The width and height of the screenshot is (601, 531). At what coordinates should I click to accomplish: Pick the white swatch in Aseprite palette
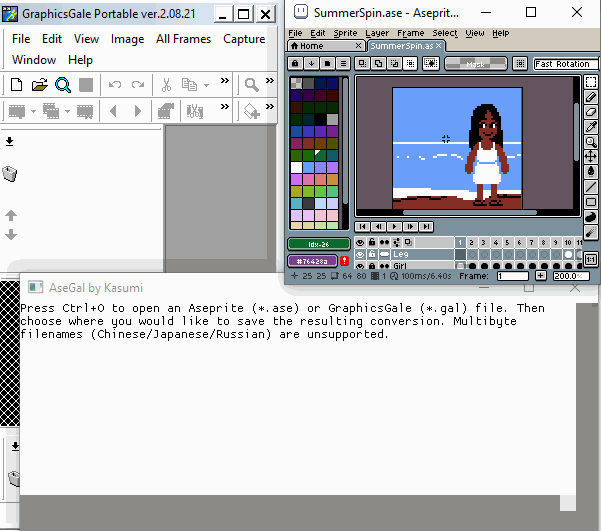(x=296, y=167)
